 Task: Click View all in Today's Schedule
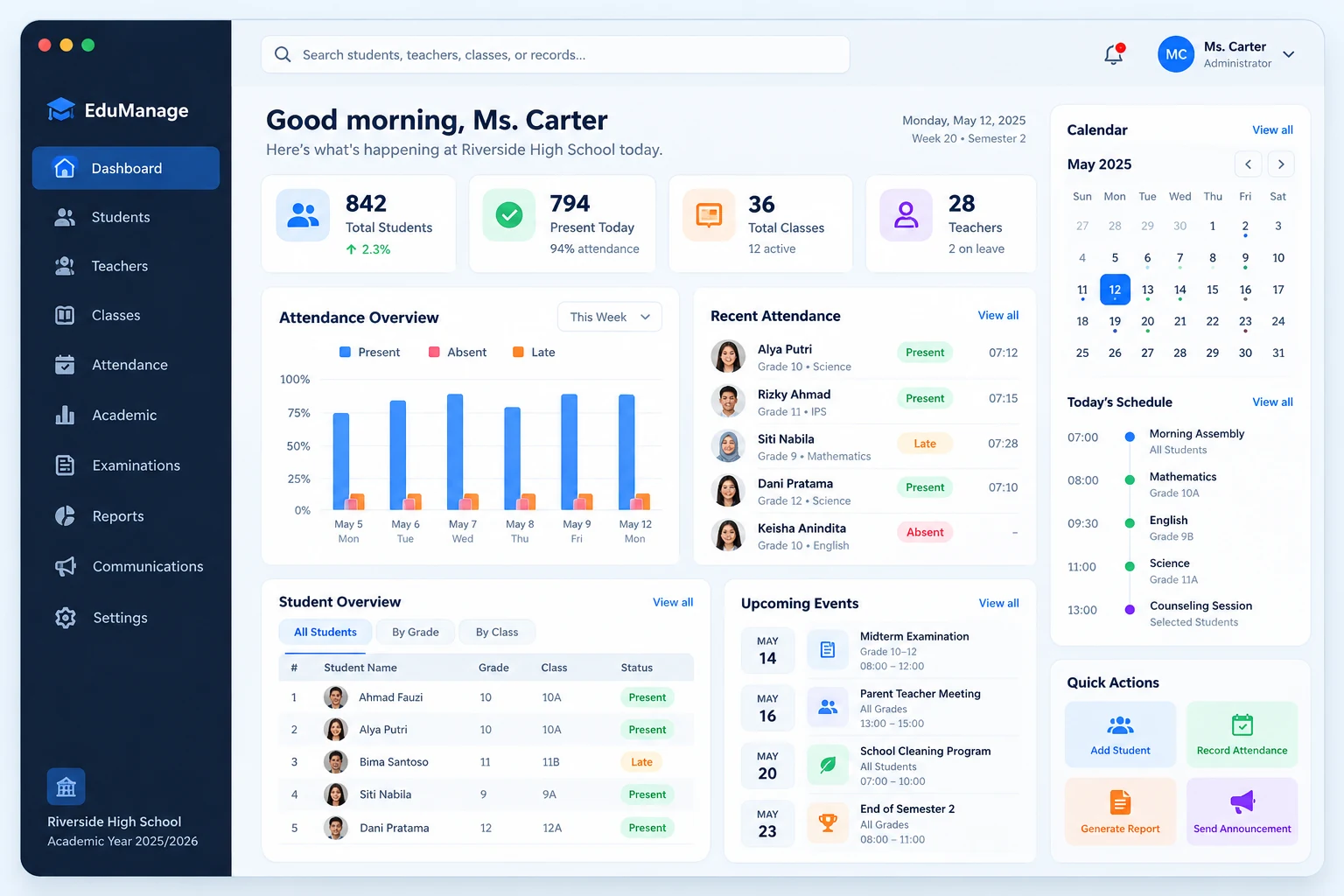pyautogui.click(x=1272, y=402)
